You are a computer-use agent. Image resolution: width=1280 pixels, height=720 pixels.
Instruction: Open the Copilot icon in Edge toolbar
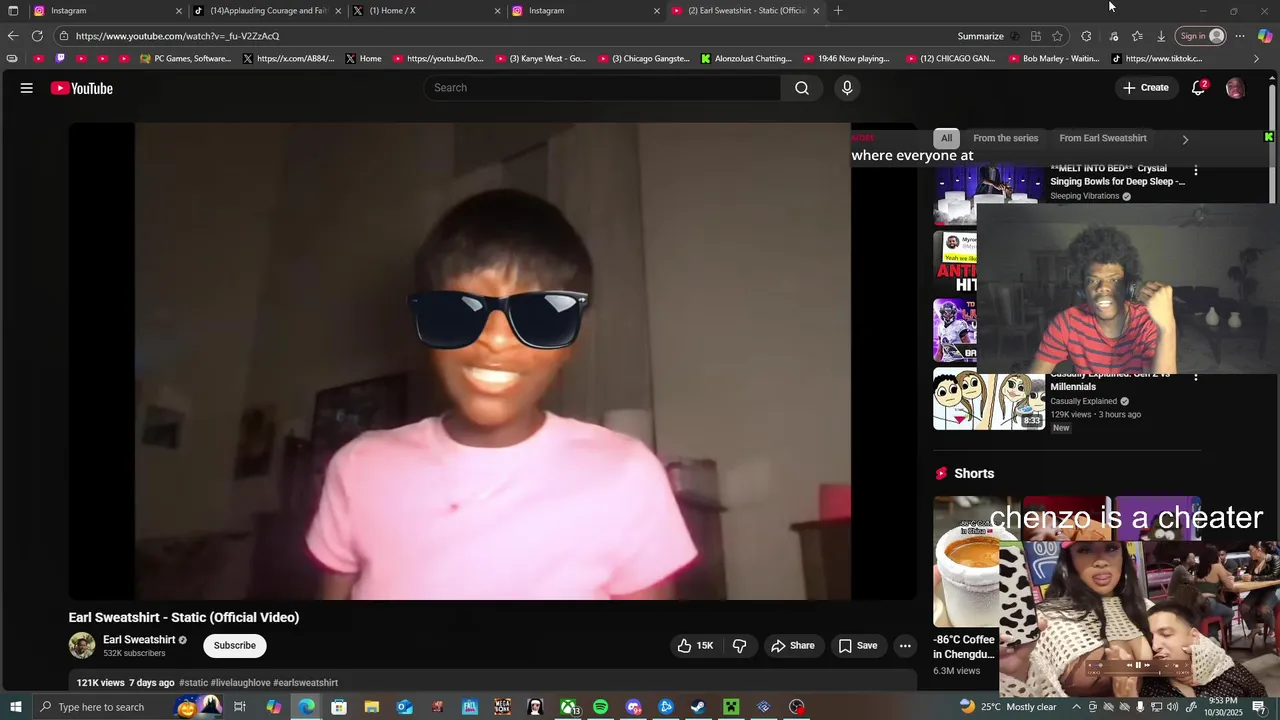[x=1265, y=36]
